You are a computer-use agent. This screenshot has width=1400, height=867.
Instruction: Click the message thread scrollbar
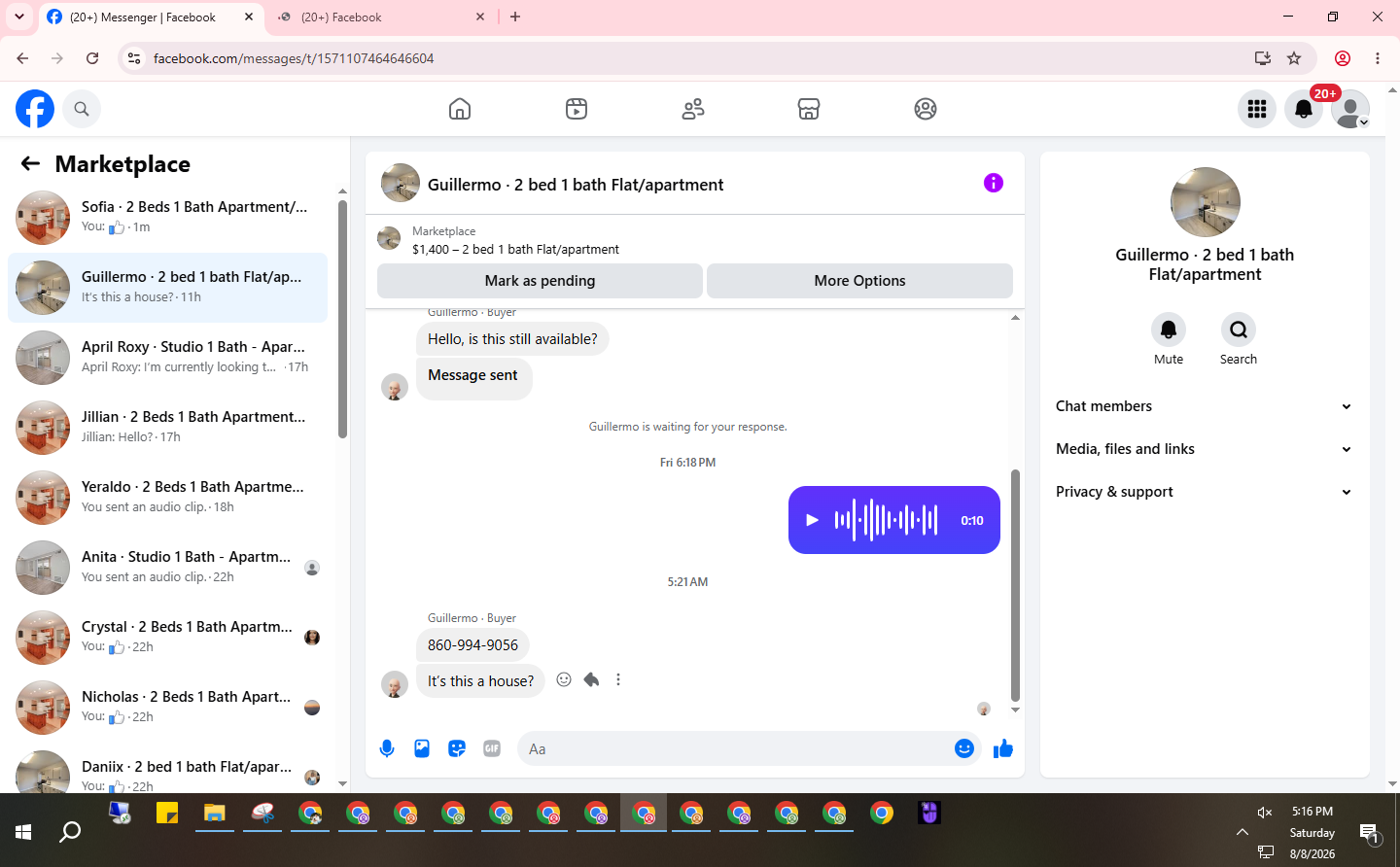coord(1015,584)
